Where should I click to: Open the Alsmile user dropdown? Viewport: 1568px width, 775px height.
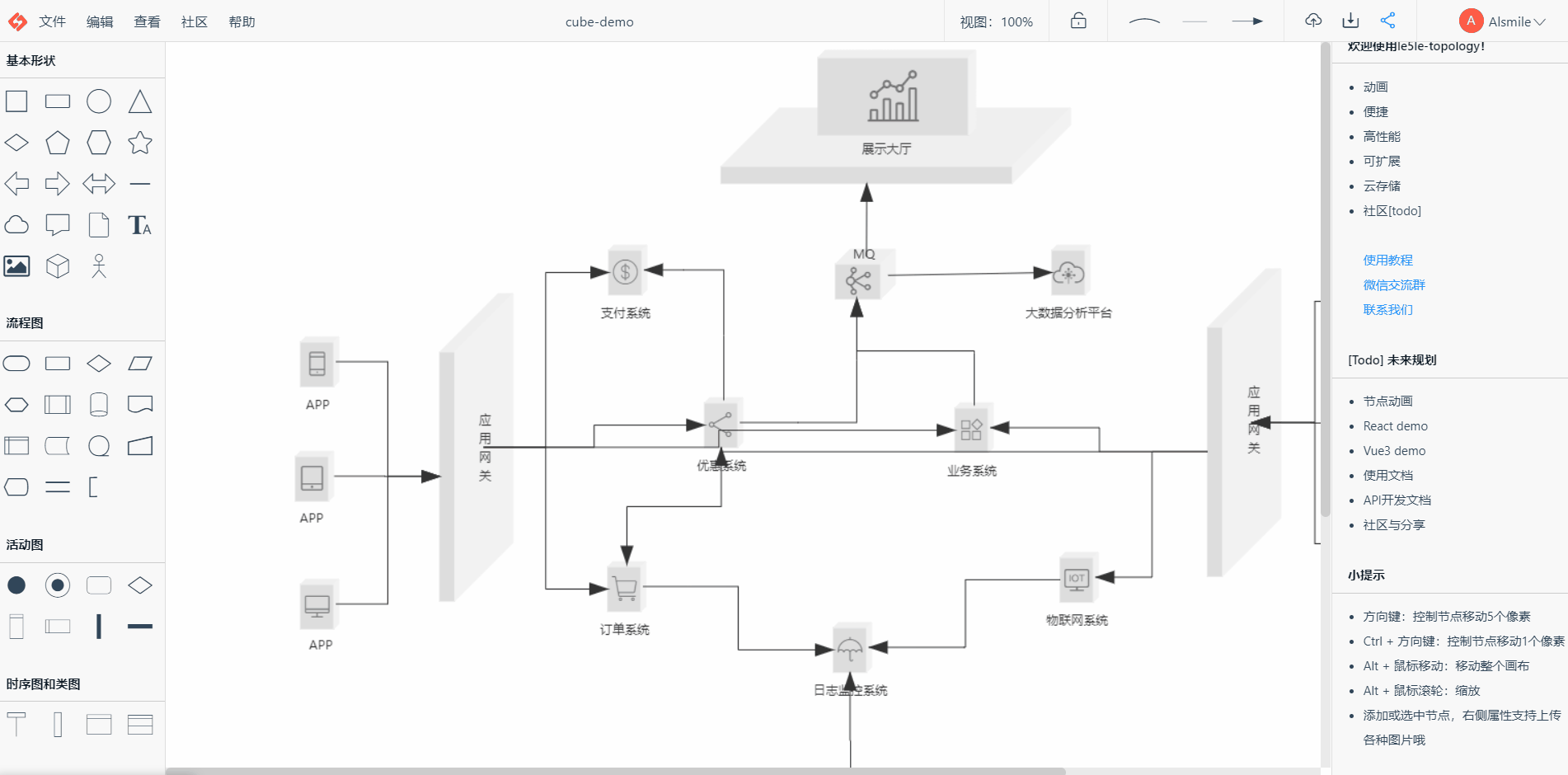coord(1502,21)
